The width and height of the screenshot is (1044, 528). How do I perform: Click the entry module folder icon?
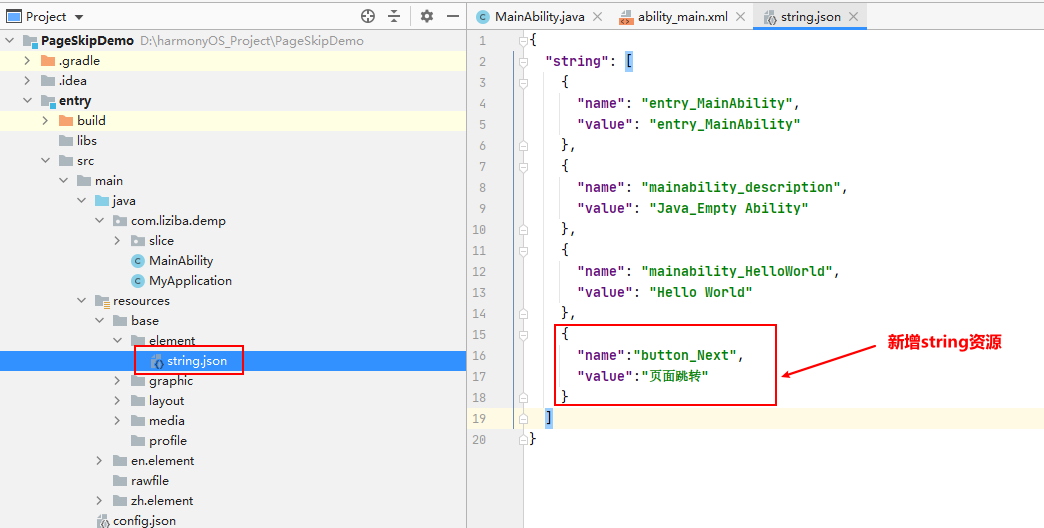(48, 101)
